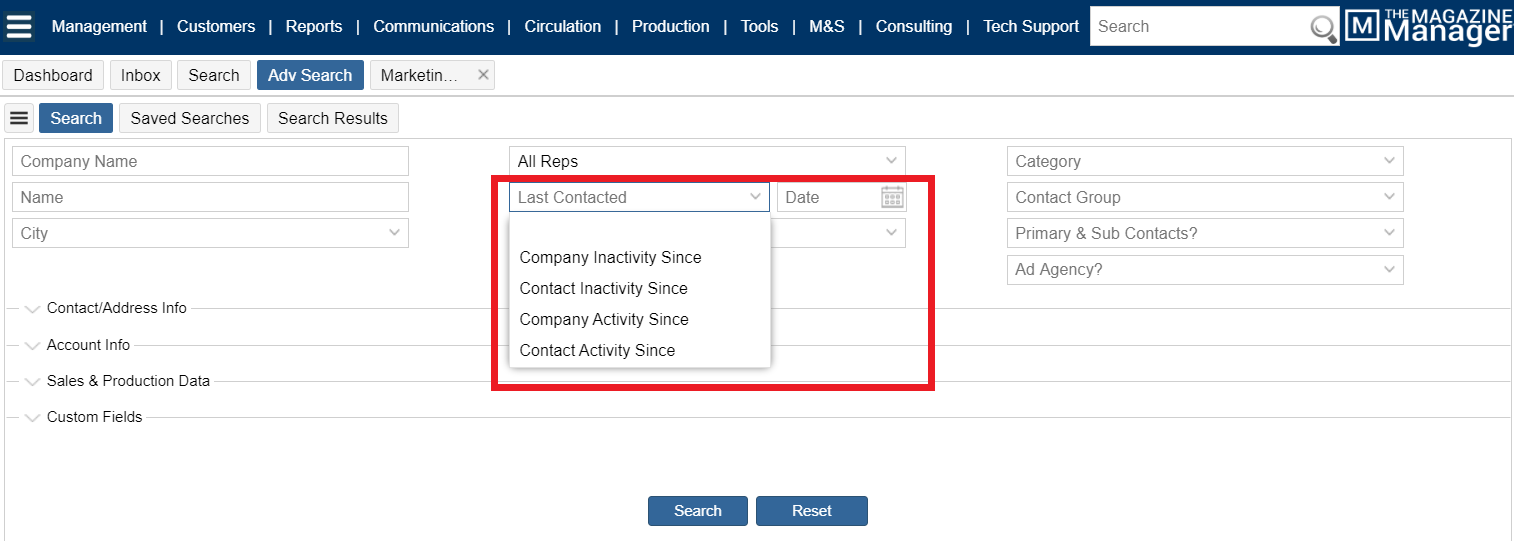Screen dimensions: 1514x542
Task: Open the Reports menu
Action: [x=314, y=27]
